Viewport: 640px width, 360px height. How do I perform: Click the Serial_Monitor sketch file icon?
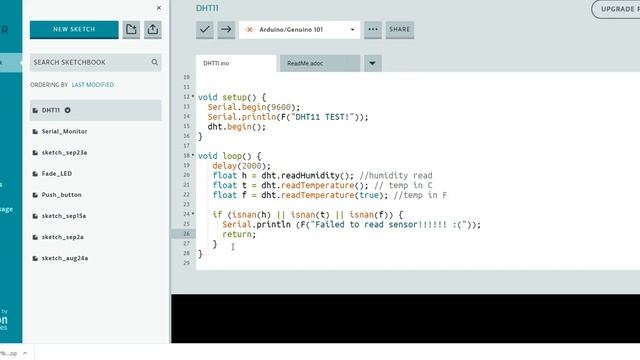coord(35,131)
